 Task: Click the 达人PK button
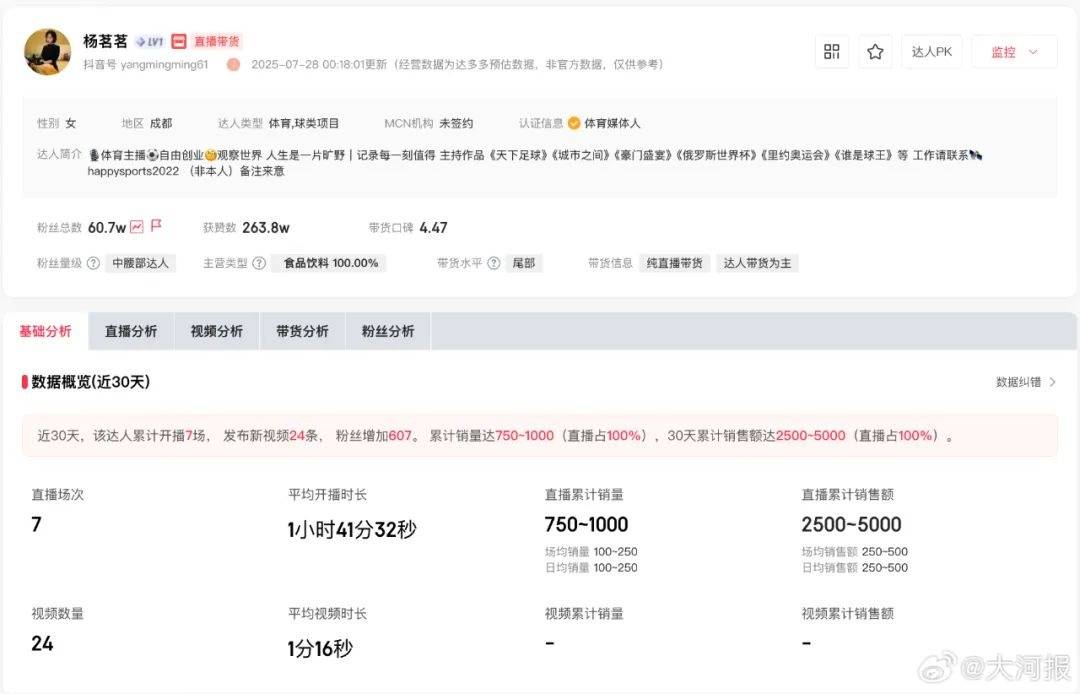pyautogui.click(x=931, y=50)
